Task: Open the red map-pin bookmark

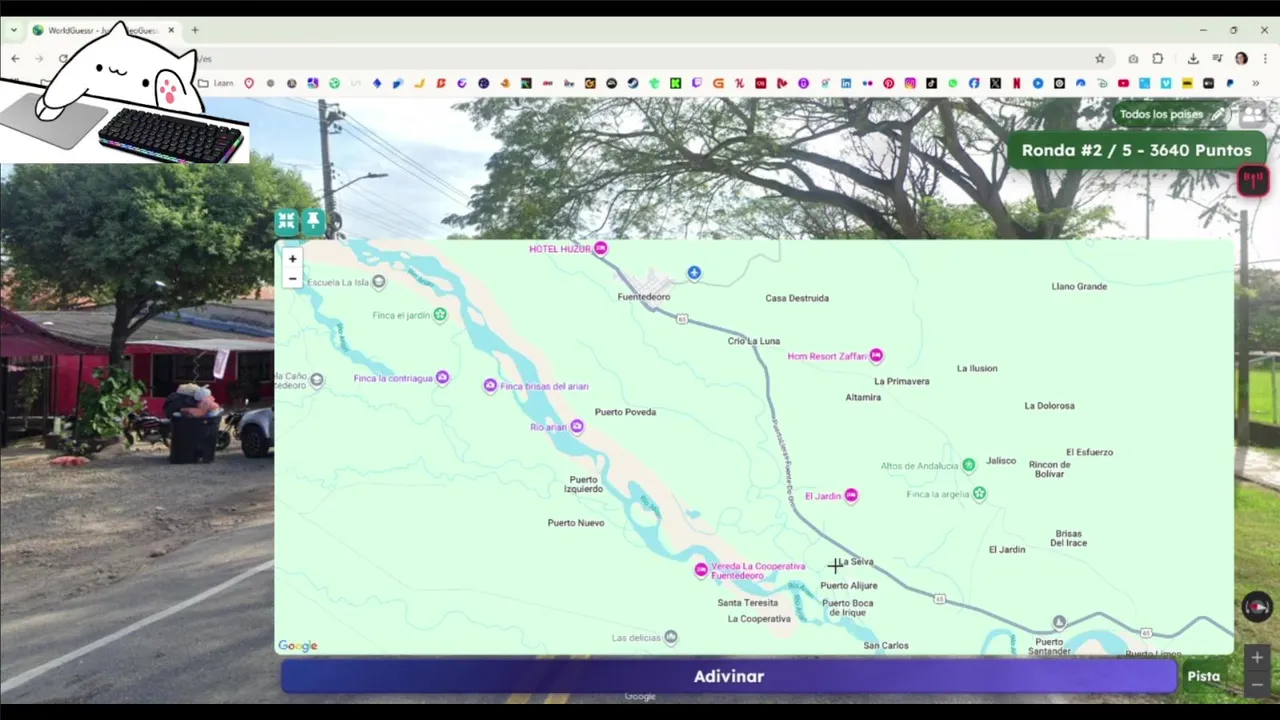Action: (x=249, y=83)
